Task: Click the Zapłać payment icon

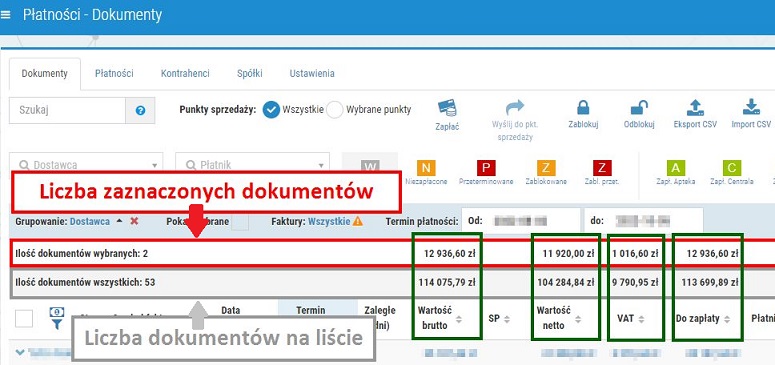Action: coord(447,108)
